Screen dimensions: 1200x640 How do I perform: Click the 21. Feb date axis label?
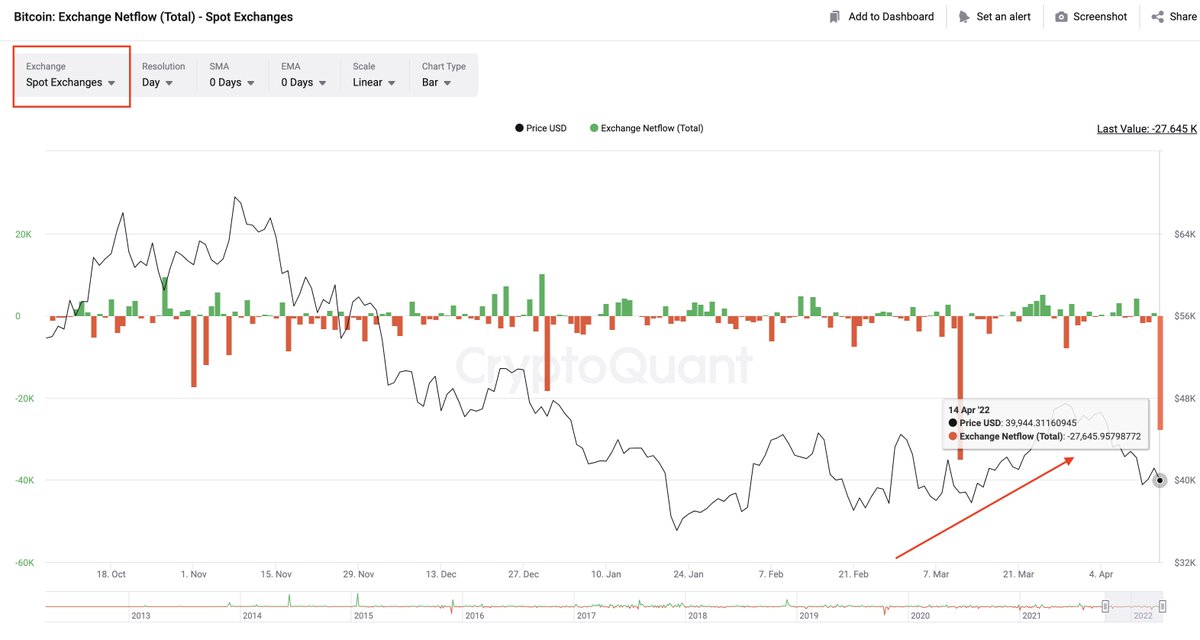click(x=854, y=575)
